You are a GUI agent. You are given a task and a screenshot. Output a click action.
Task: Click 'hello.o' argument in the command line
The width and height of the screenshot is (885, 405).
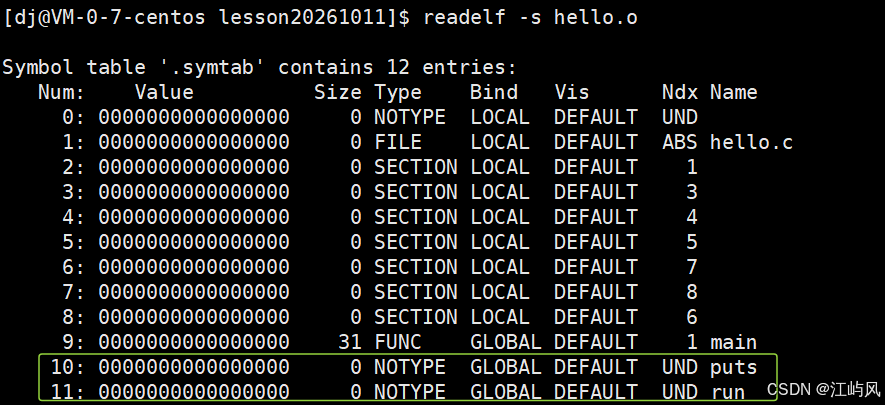pyautogui.click(x=596, y=17)
